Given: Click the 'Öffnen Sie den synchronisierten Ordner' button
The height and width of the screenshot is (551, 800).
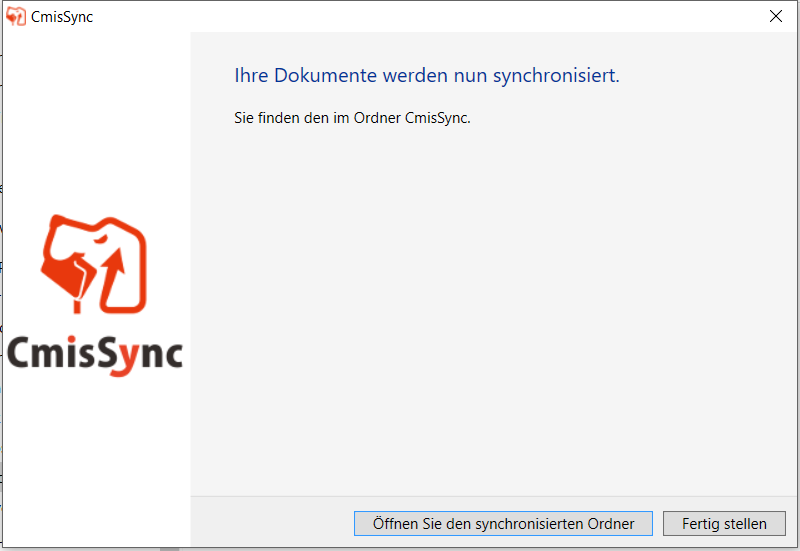Looking at the screenshot, I should coord(503,523).
